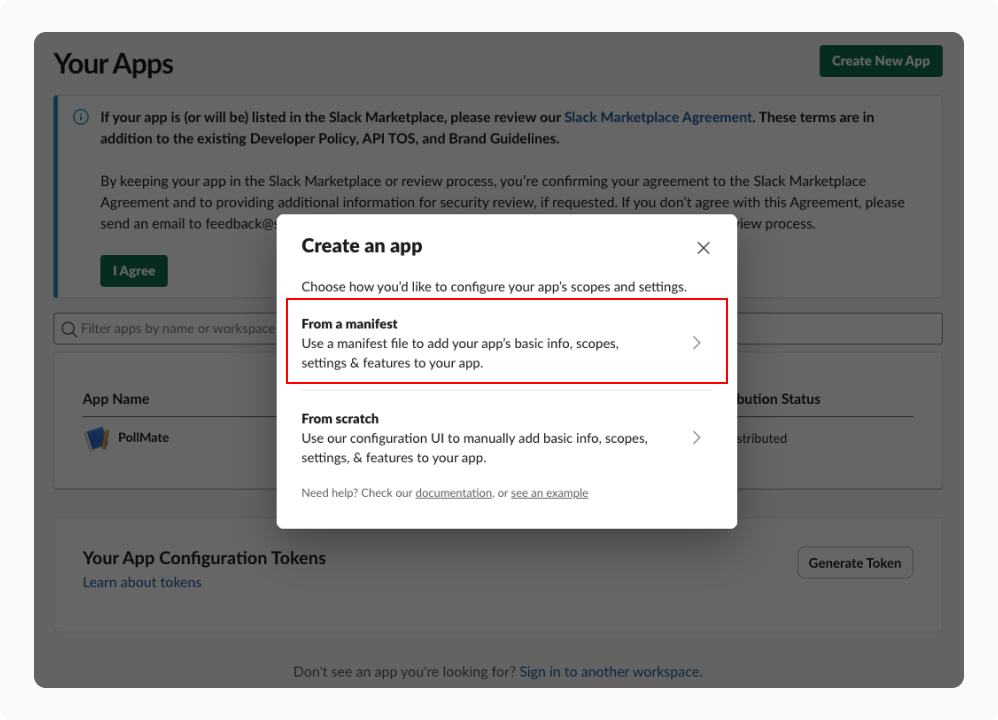Click the I Agree button
This screenshot has width=998, height=720.
pos(134,271)
